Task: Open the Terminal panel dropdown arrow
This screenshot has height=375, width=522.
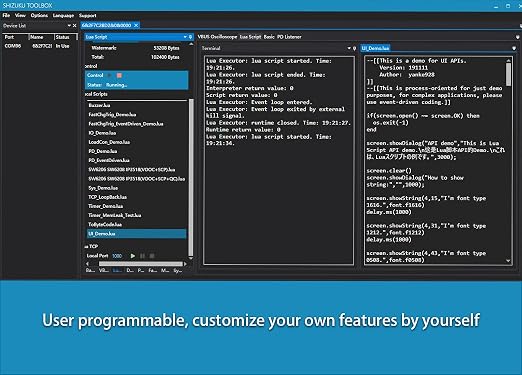Action: 349,48
